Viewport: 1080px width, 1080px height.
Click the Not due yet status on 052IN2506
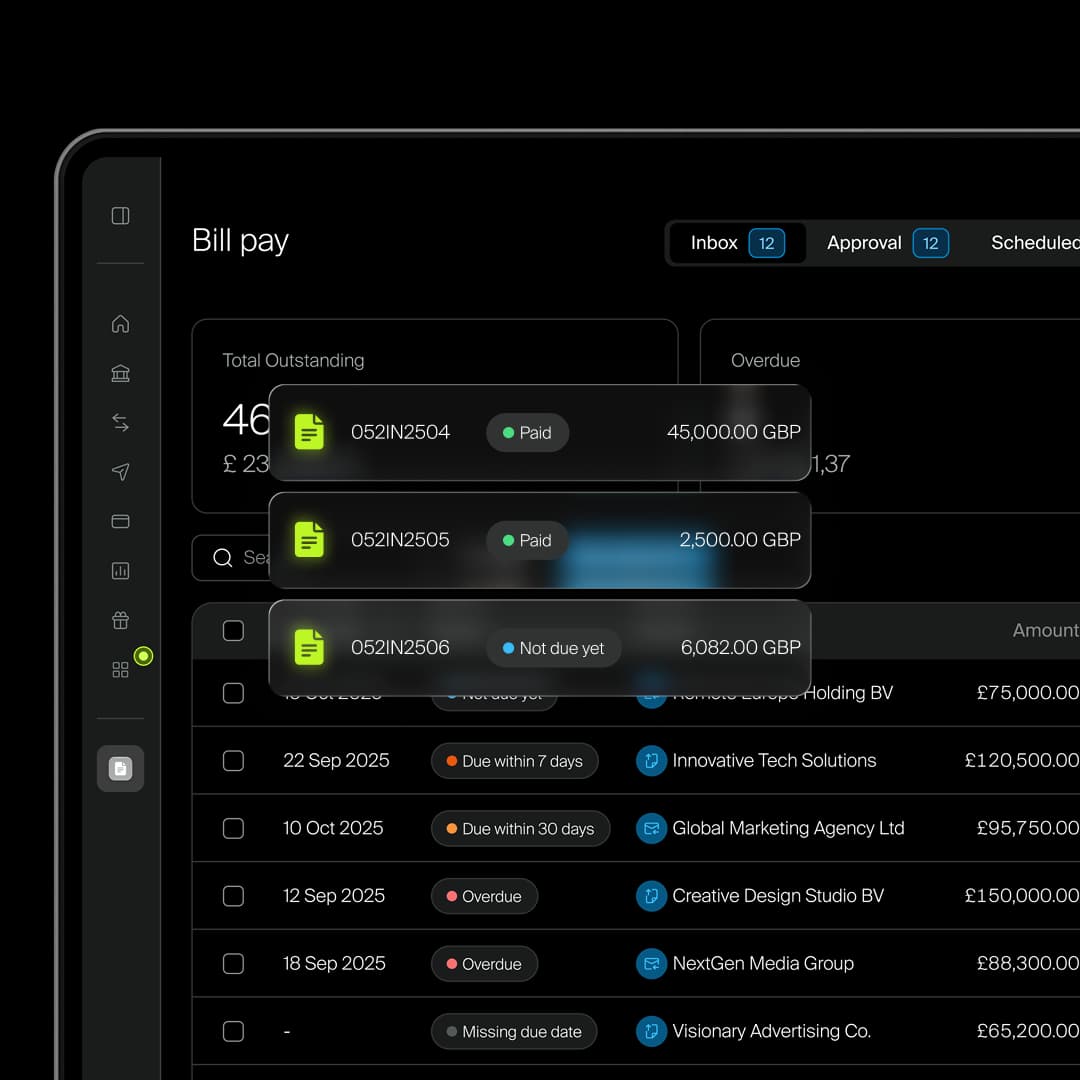(554, 648)
